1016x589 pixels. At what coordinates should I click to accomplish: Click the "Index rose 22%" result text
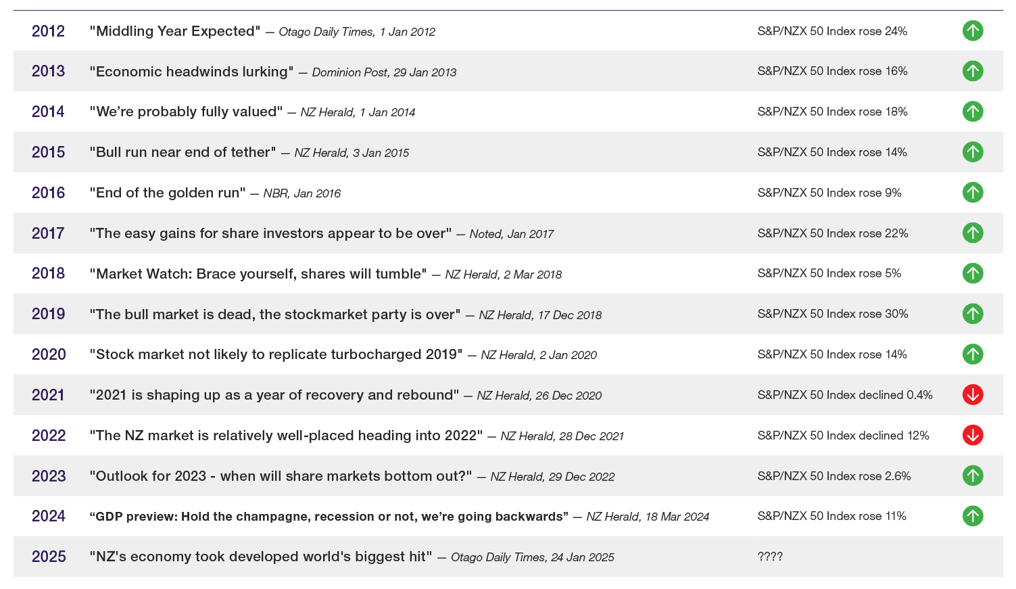pos(832,233)
